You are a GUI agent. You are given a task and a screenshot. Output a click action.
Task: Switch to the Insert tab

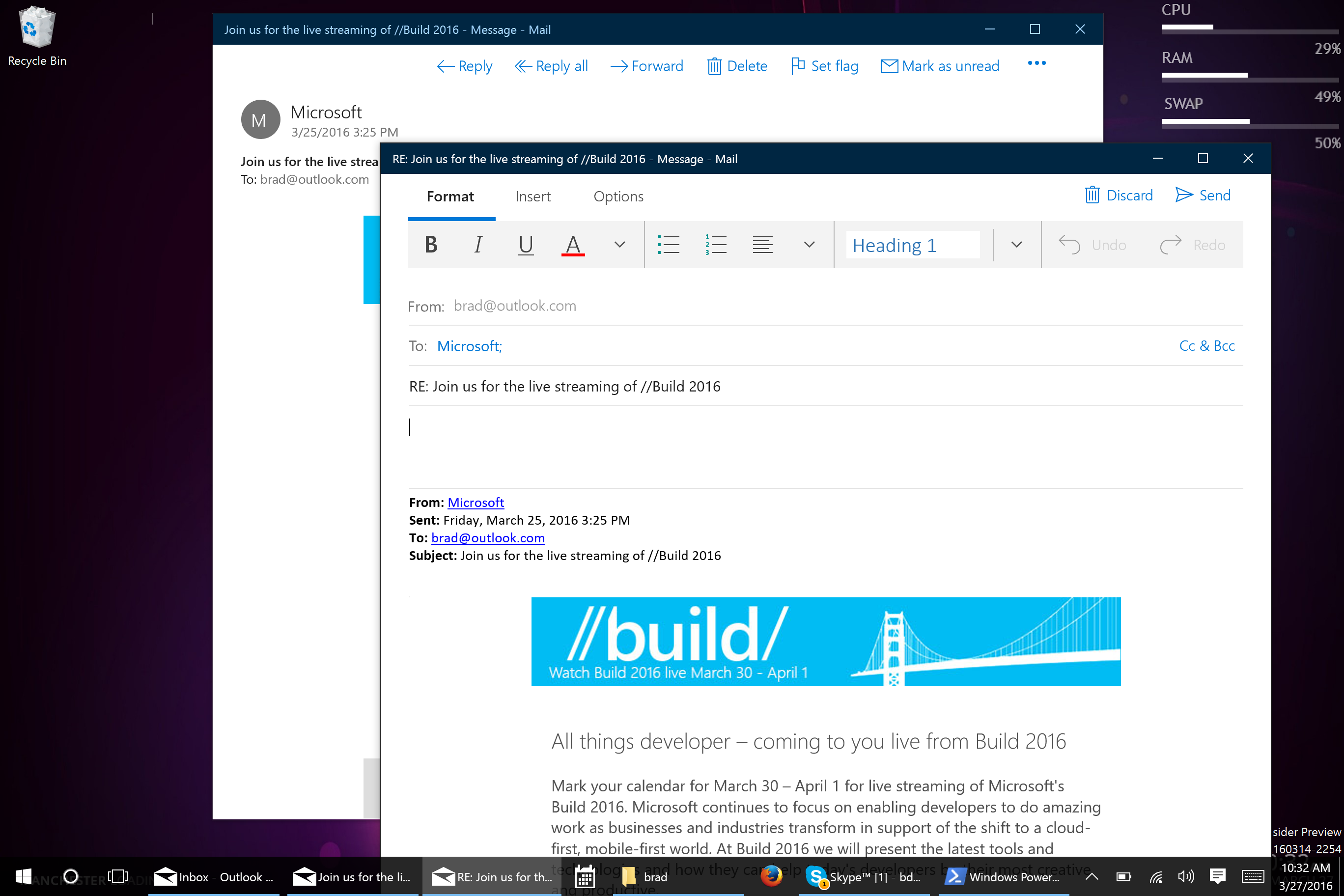532,196
